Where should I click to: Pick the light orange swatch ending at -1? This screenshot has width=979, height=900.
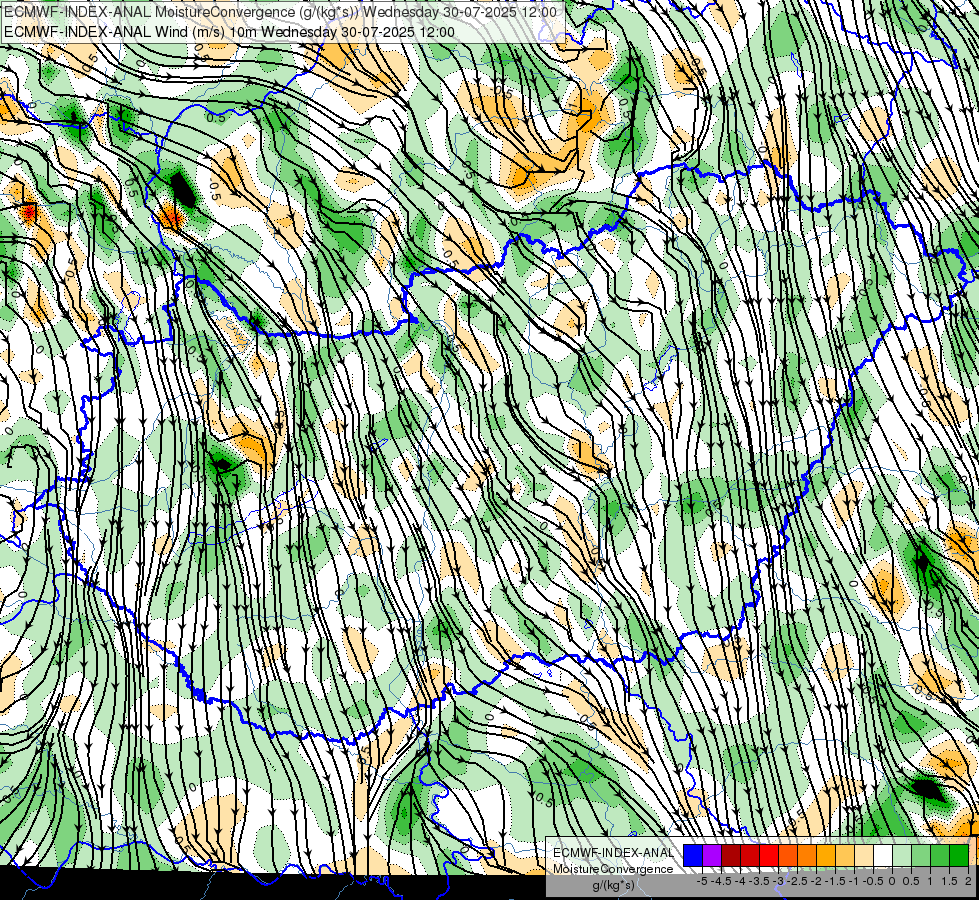(x=845, y=856)
